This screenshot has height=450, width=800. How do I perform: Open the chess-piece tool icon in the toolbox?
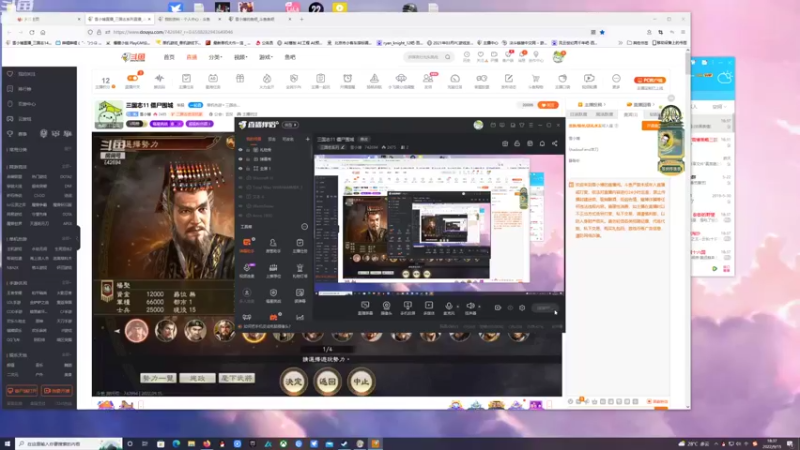pos(299,270)
